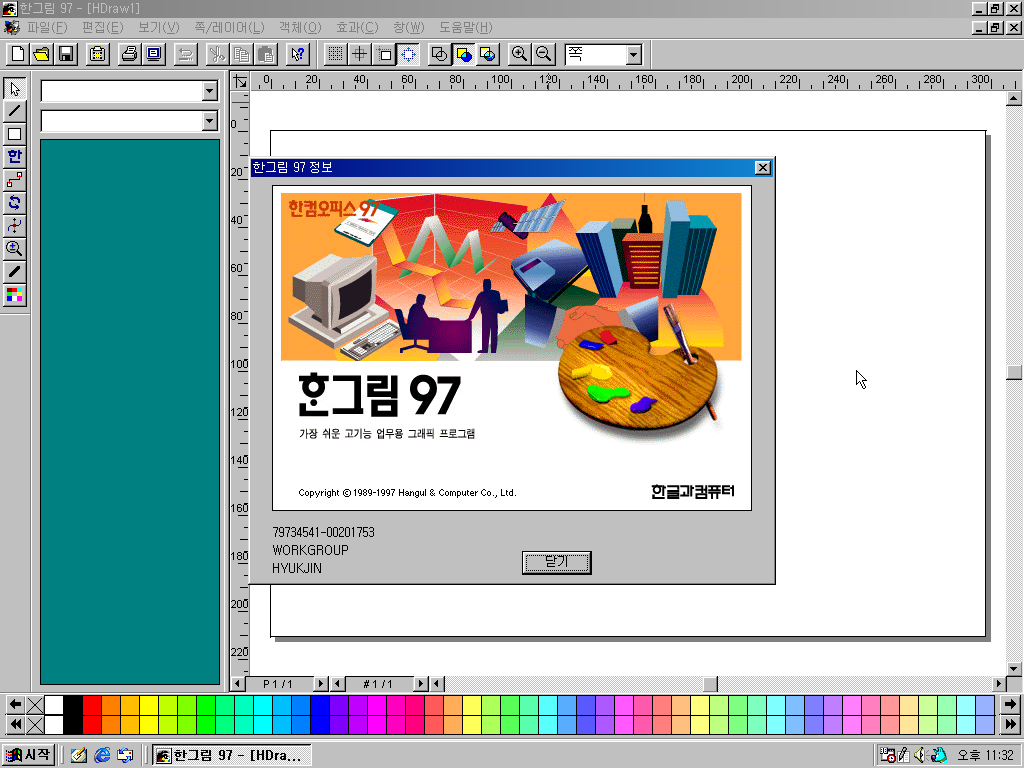Toggle the snap-to-object square icon
Screen dimensions: 1024x768
pos(384,54)
